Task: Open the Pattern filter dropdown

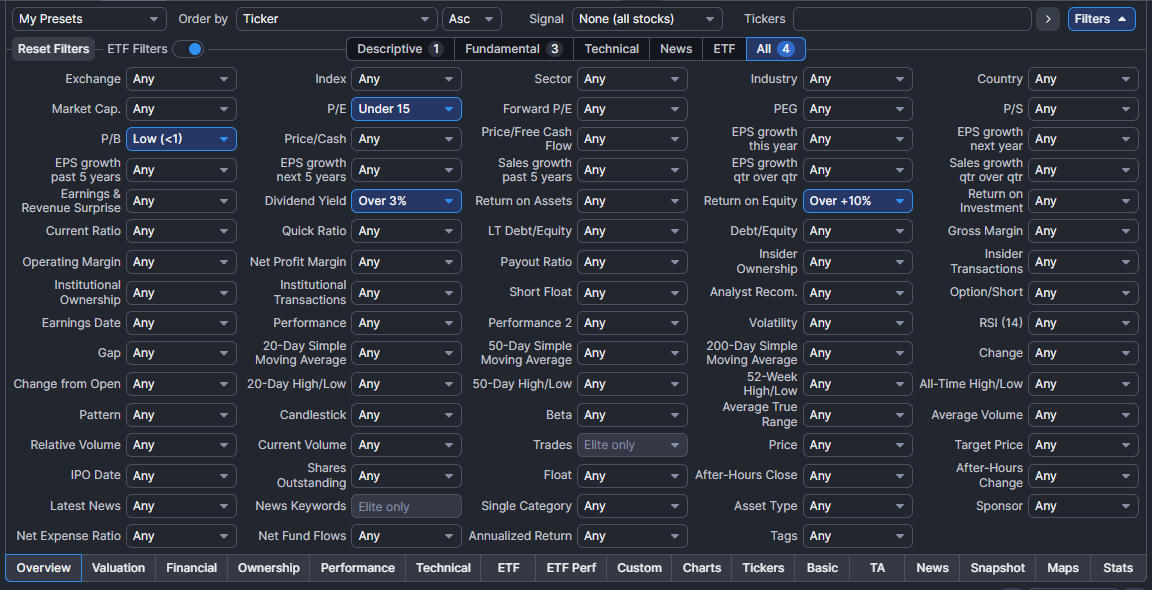Action: point(181,415)
